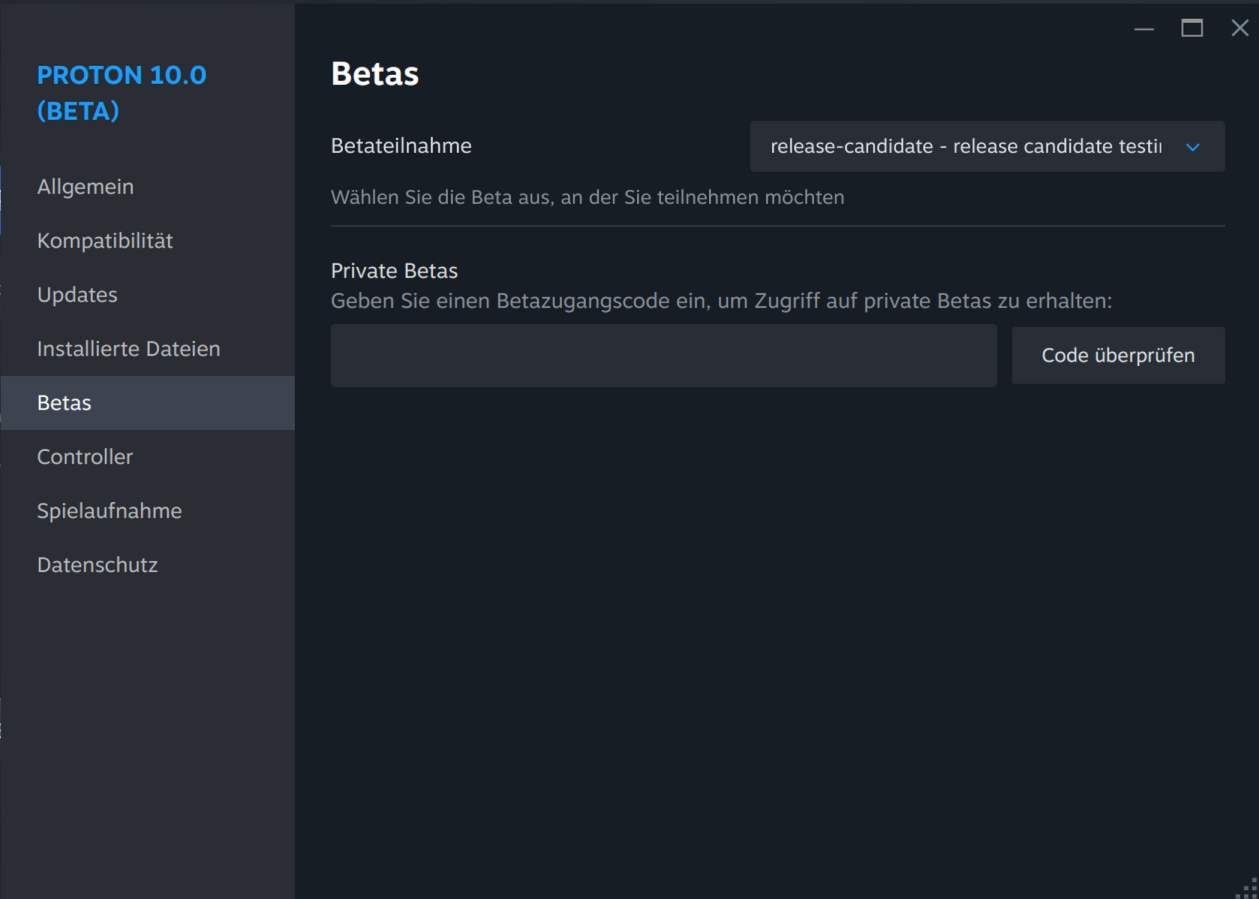Maximize the Proton properties window
This screenshot has width=1259, height=899.
point(1192,28)
